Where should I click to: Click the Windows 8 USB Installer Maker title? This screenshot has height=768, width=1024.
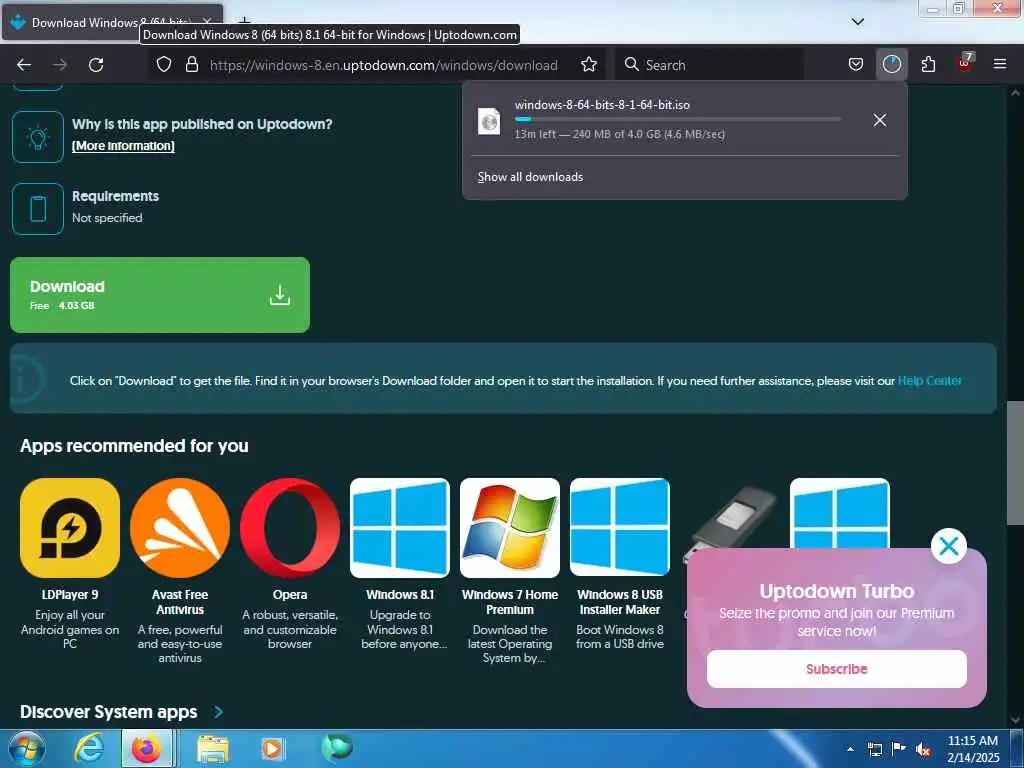click(x=620, y=602)
